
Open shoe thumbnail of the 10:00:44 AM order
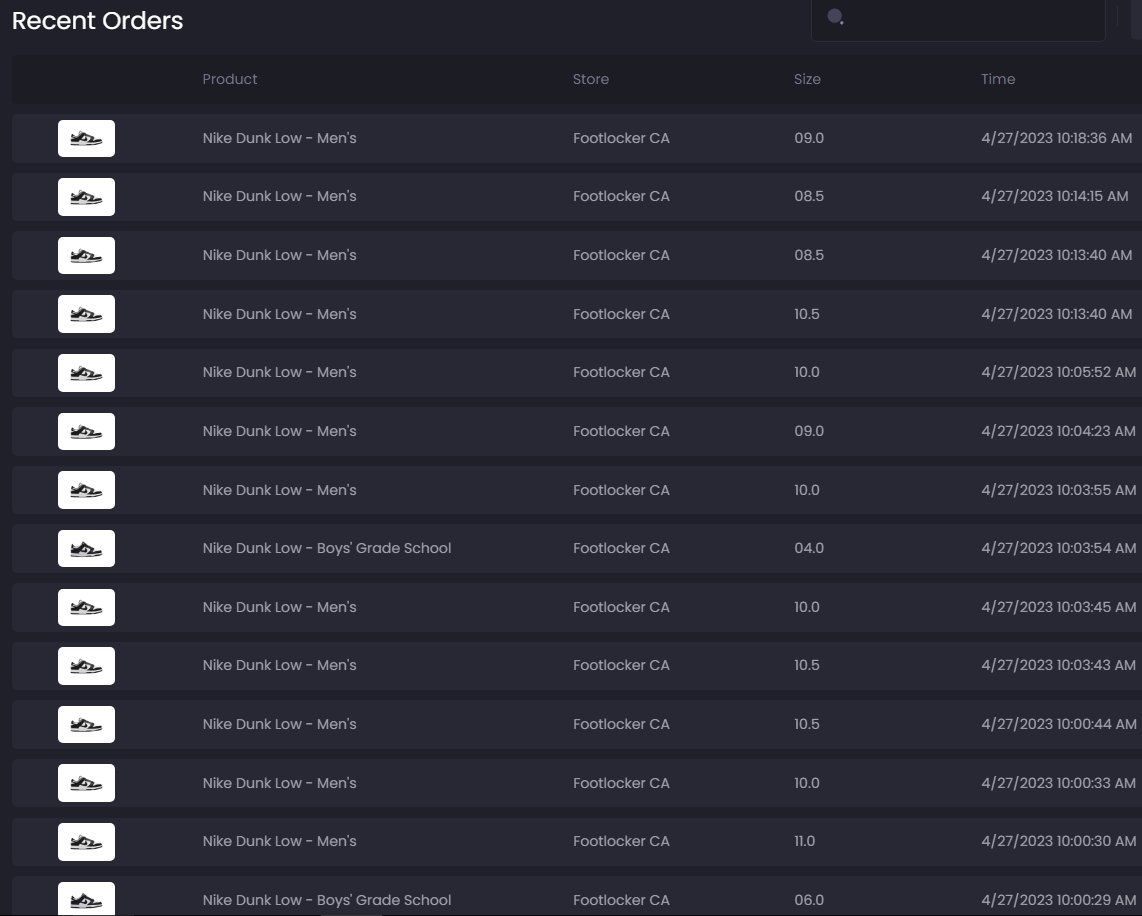pos(87,724)
